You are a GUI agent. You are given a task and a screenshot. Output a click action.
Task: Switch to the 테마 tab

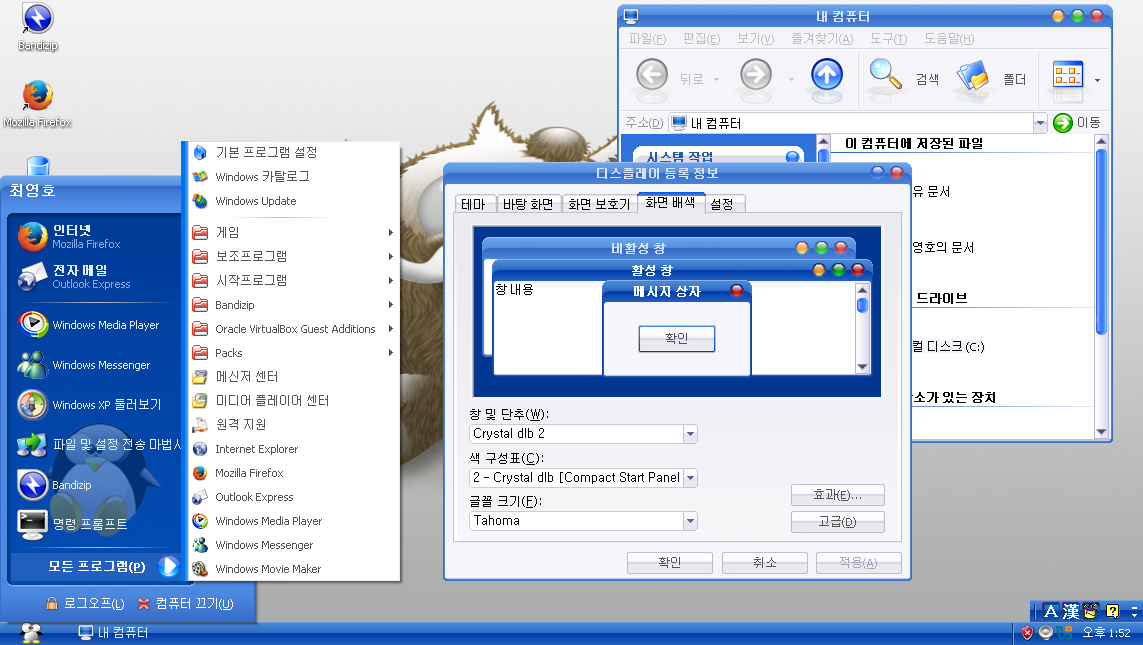coord(474,204)
